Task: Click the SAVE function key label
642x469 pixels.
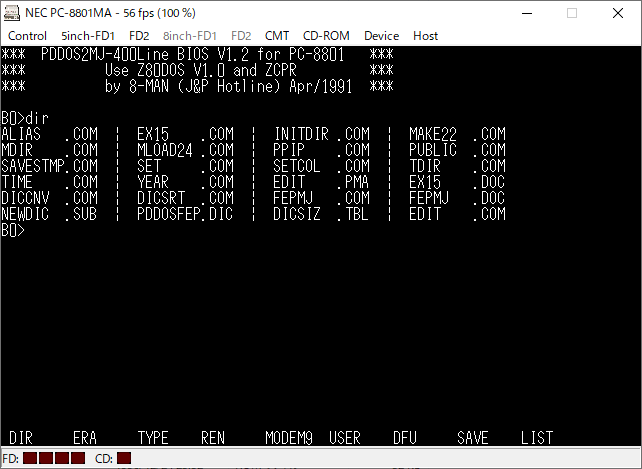Action: click(473, 438)
